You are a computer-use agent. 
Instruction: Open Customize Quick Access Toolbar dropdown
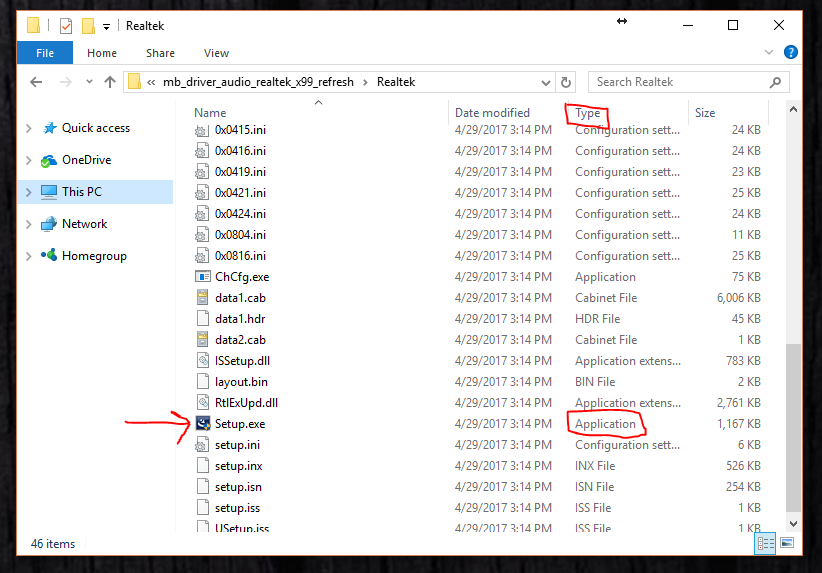[x=106, y=26]
